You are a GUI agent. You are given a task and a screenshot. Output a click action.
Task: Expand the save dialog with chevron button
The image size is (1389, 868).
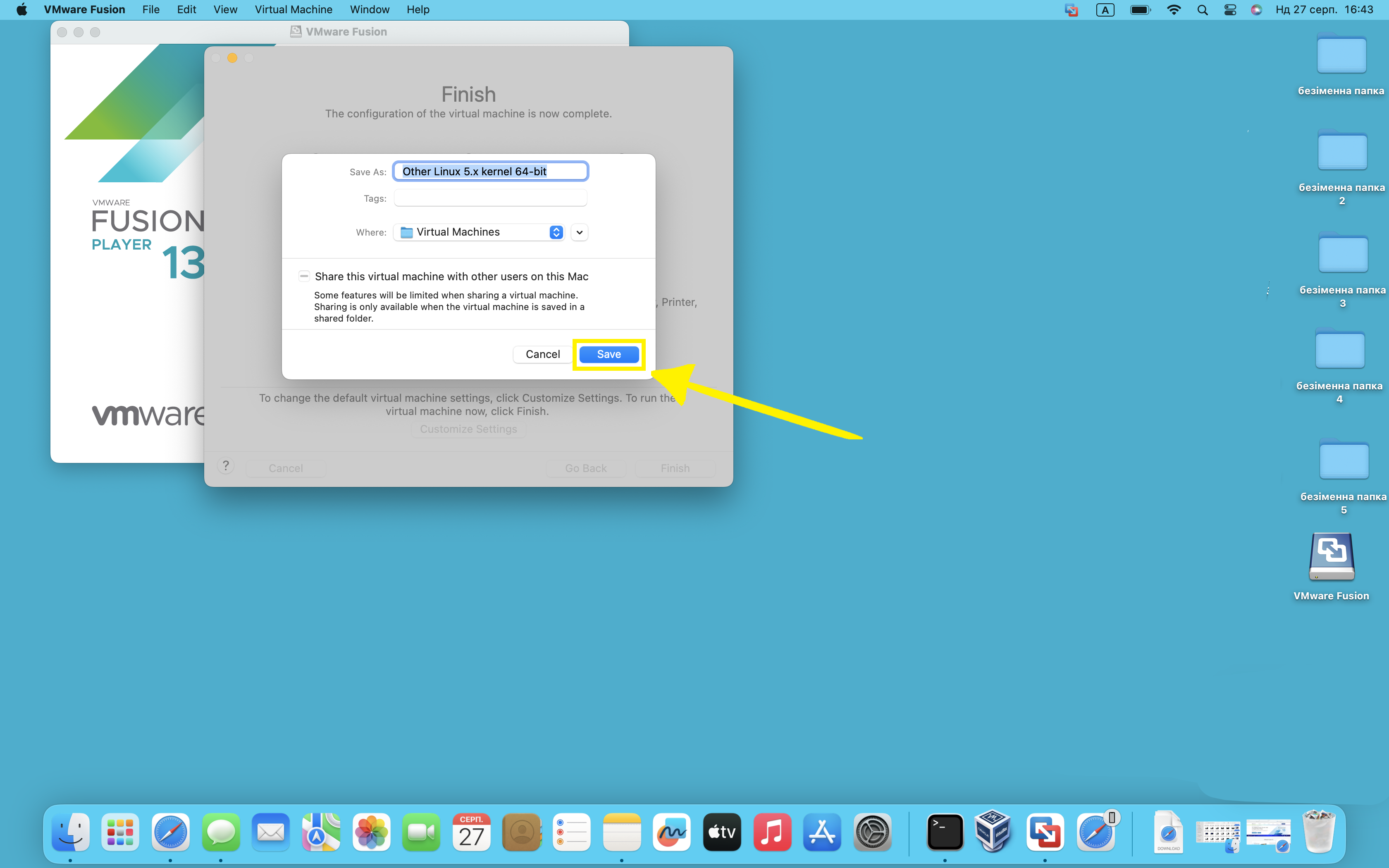(x=579, y=232)
